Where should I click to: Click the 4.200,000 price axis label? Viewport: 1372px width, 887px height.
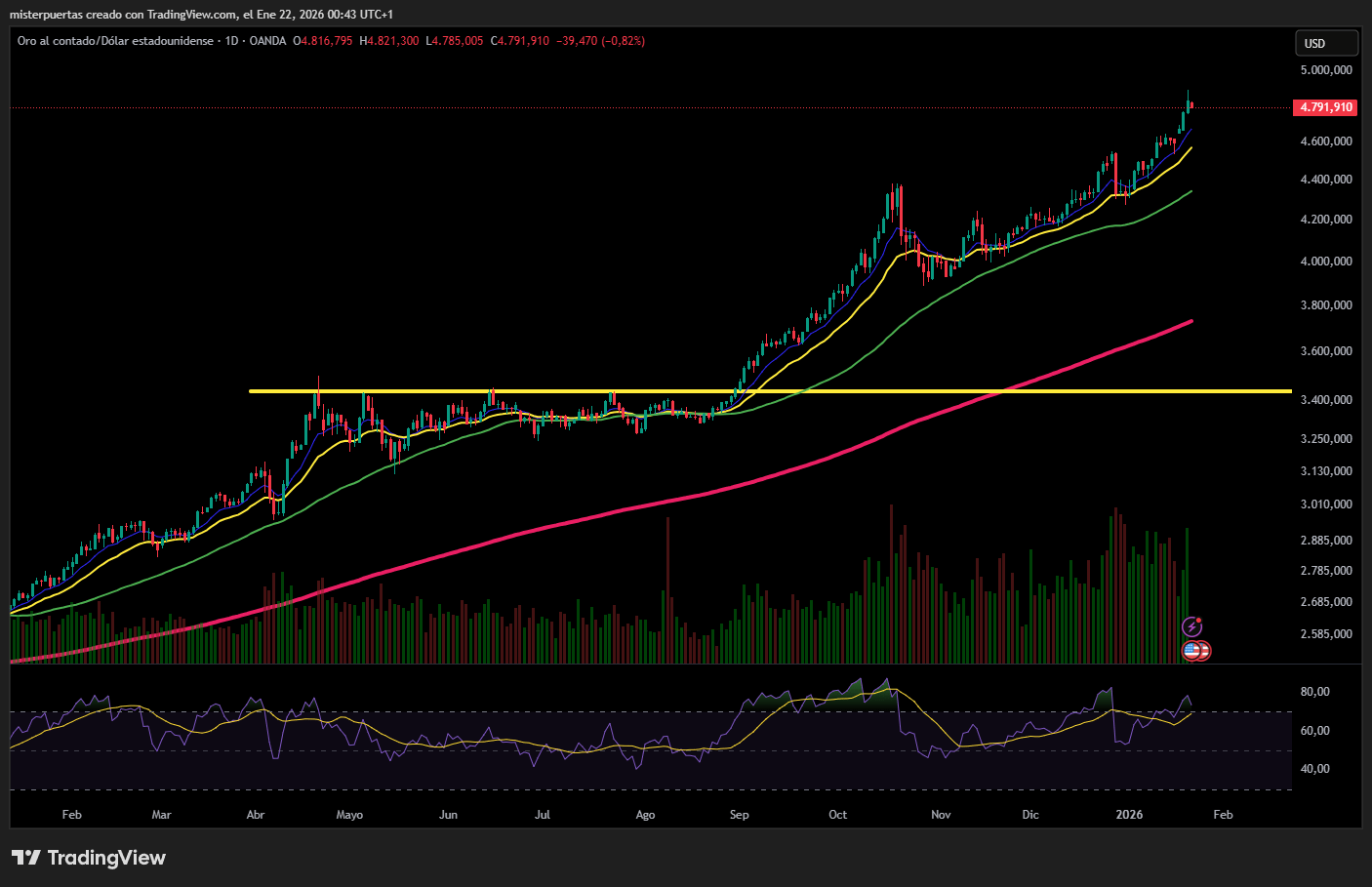coord(1326,220)
